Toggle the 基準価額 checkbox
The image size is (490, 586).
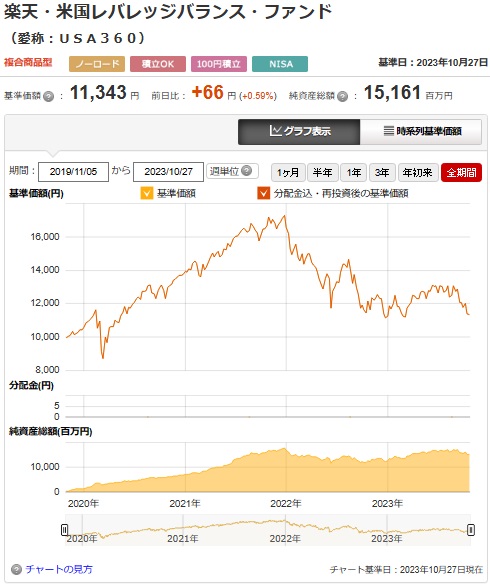147,193
